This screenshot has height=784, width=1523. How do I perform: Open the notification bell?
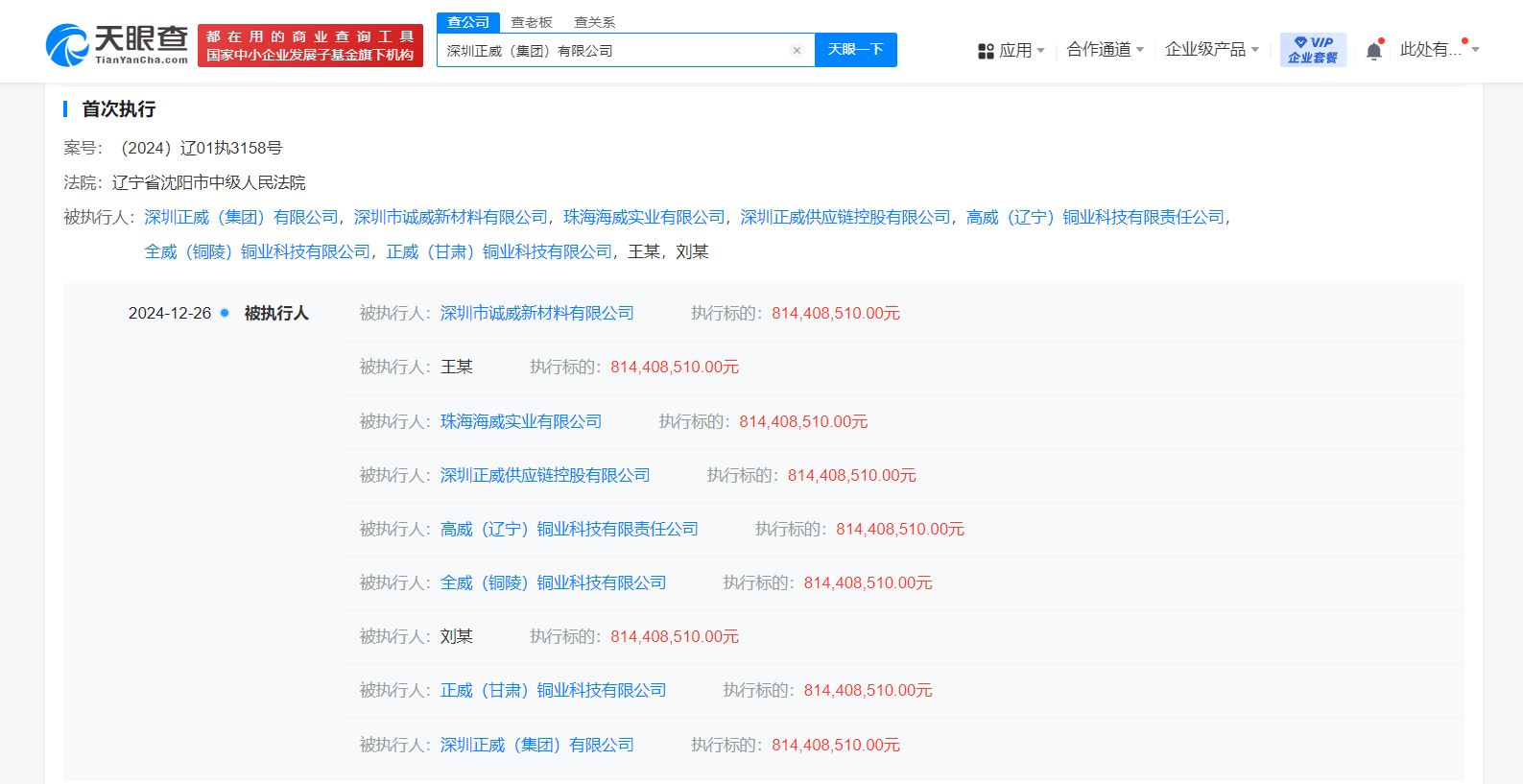tap(1374, 51)
